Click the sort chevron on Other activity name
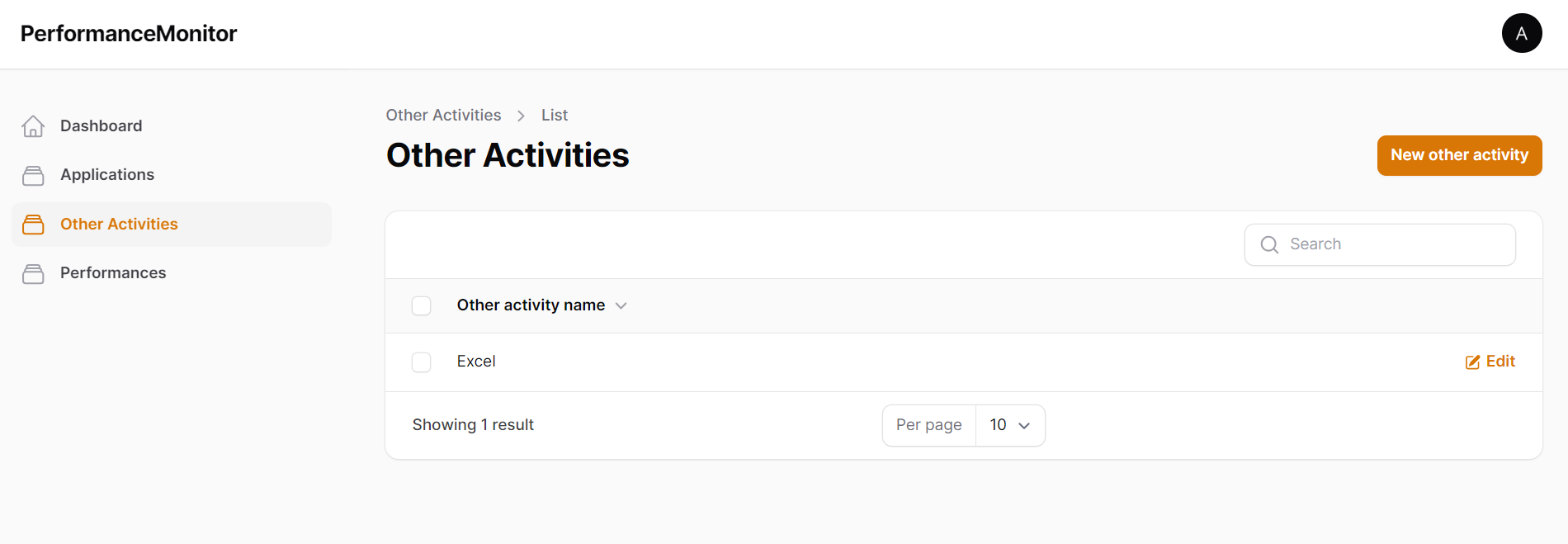The height and width of the screenshot is (544, 1568). pos(621,305)
